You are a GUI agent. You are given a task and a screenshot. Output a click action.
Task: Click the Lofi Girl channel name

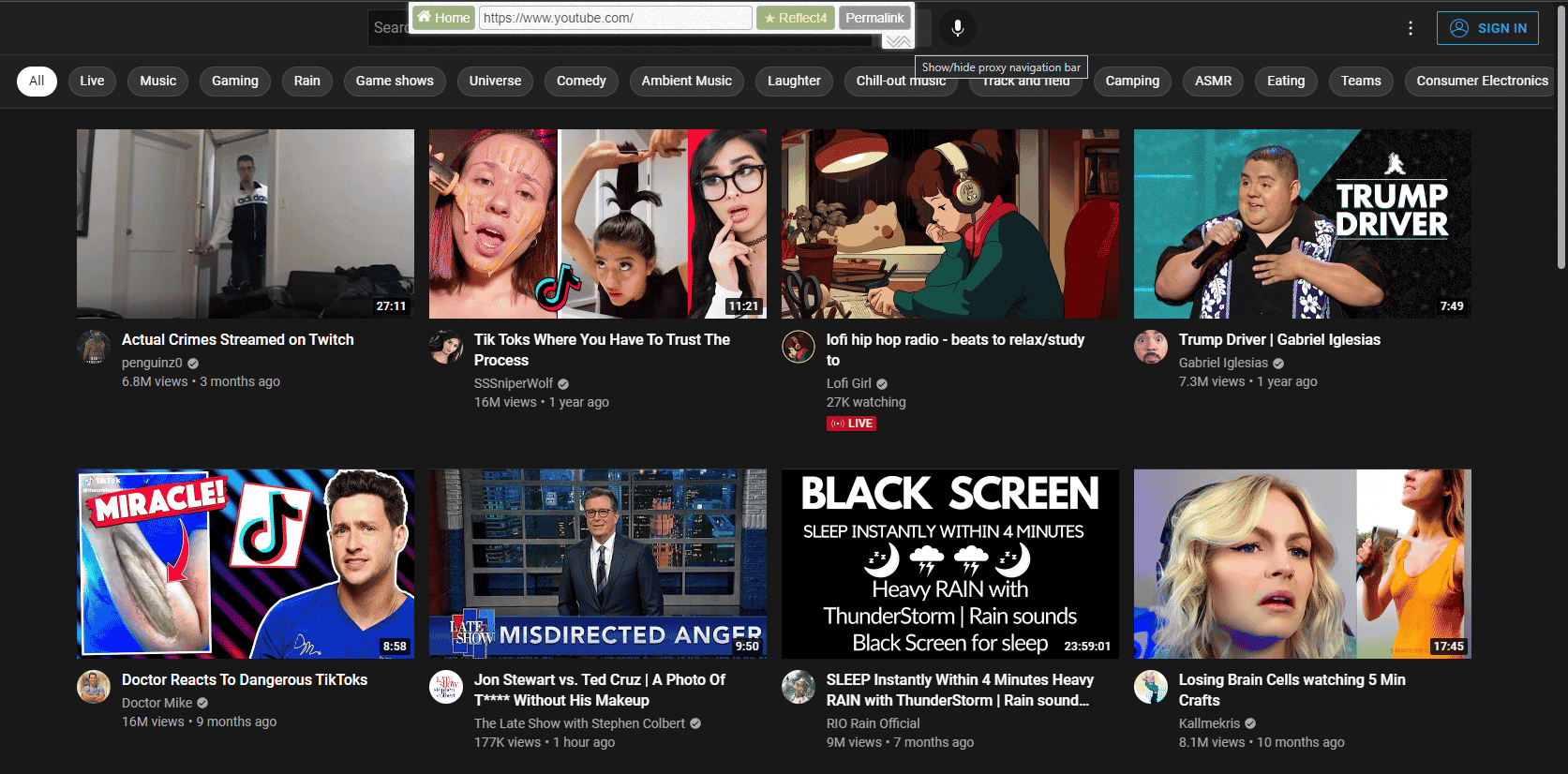tap(849, 383)
